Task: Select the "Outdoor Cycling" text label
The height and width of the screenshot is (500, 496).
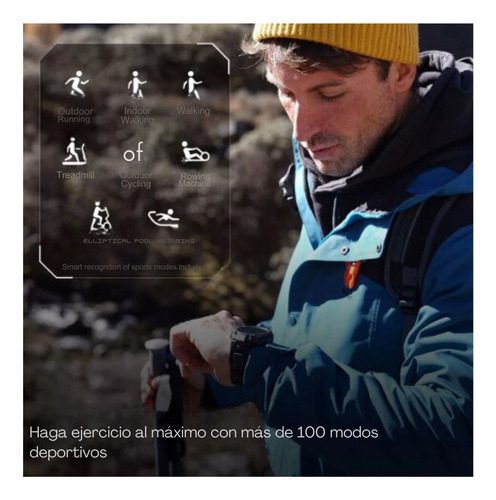Action: 136,179
